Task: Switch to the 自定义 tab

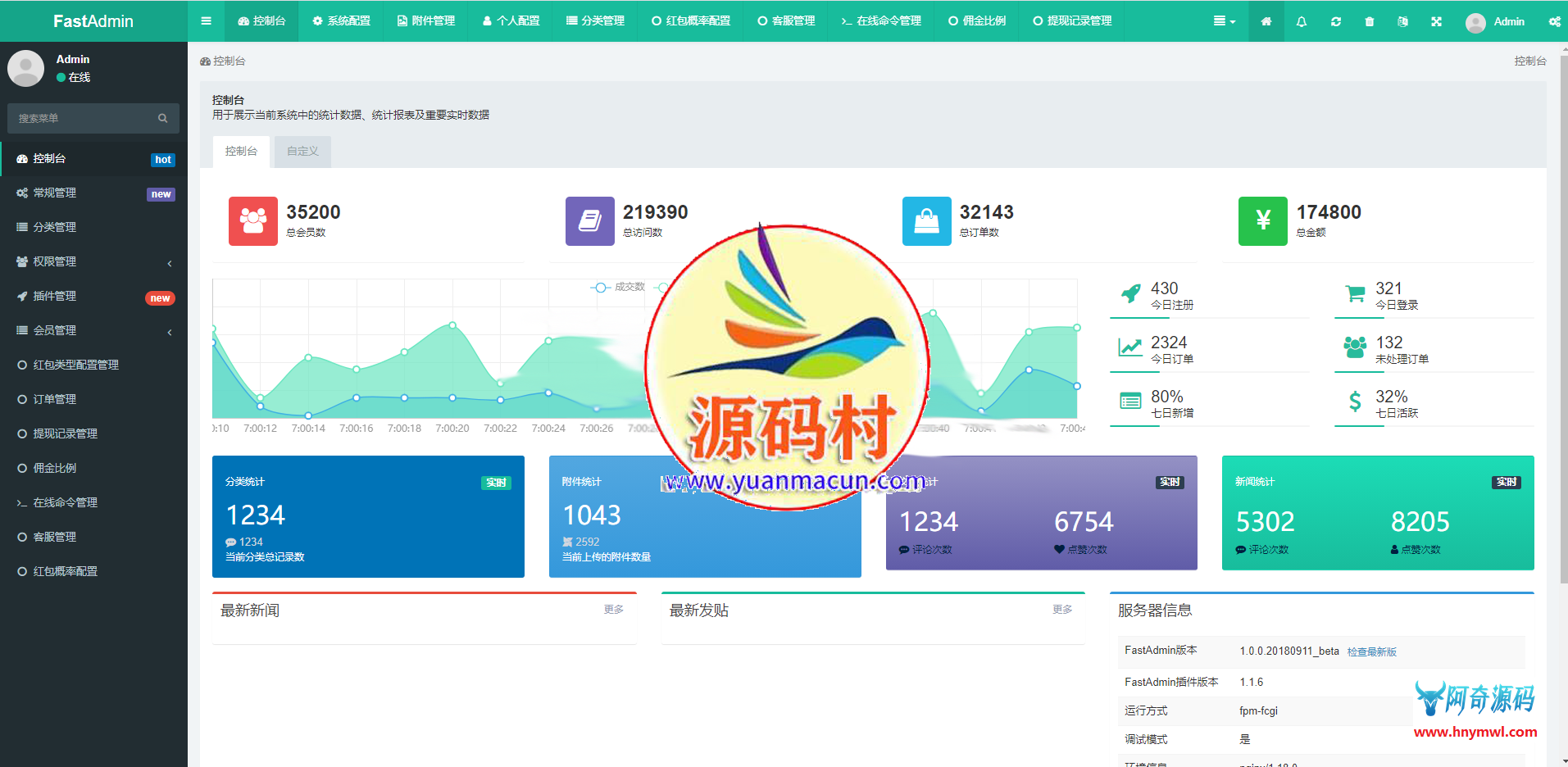Action: click(x=302, y=152)
